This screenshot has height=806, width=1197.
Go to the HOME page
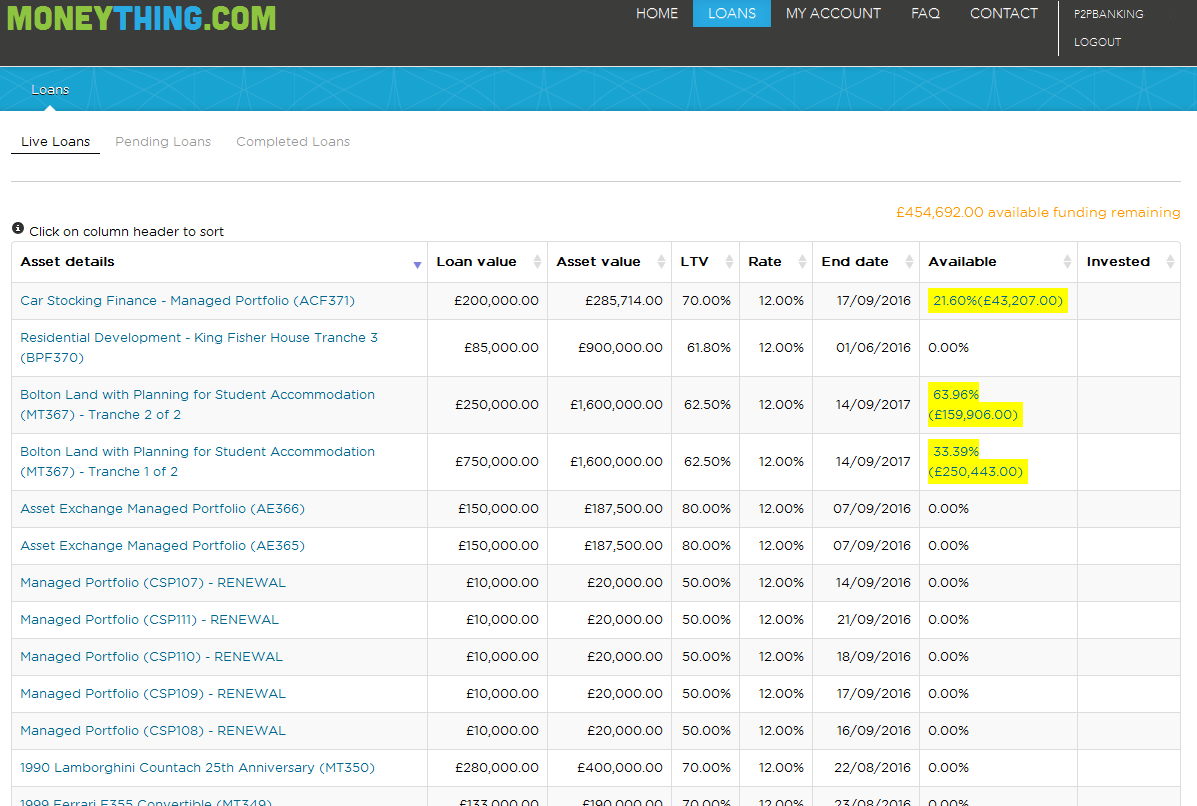pos(657,14)
